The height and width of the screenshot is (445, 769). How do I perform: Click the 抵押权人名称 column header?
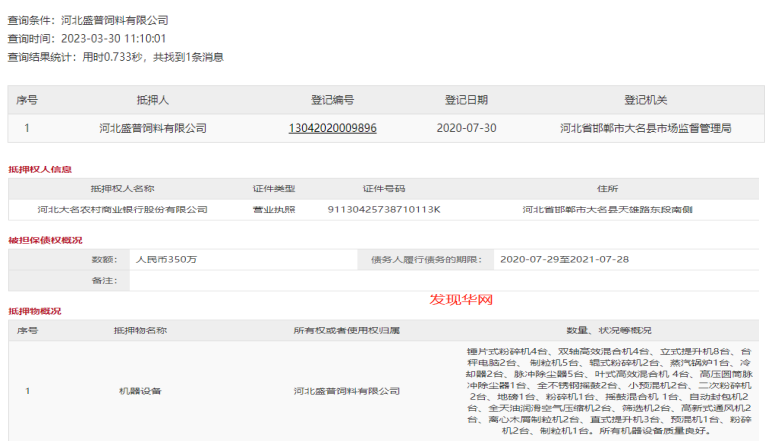click(x=123, y=188)
